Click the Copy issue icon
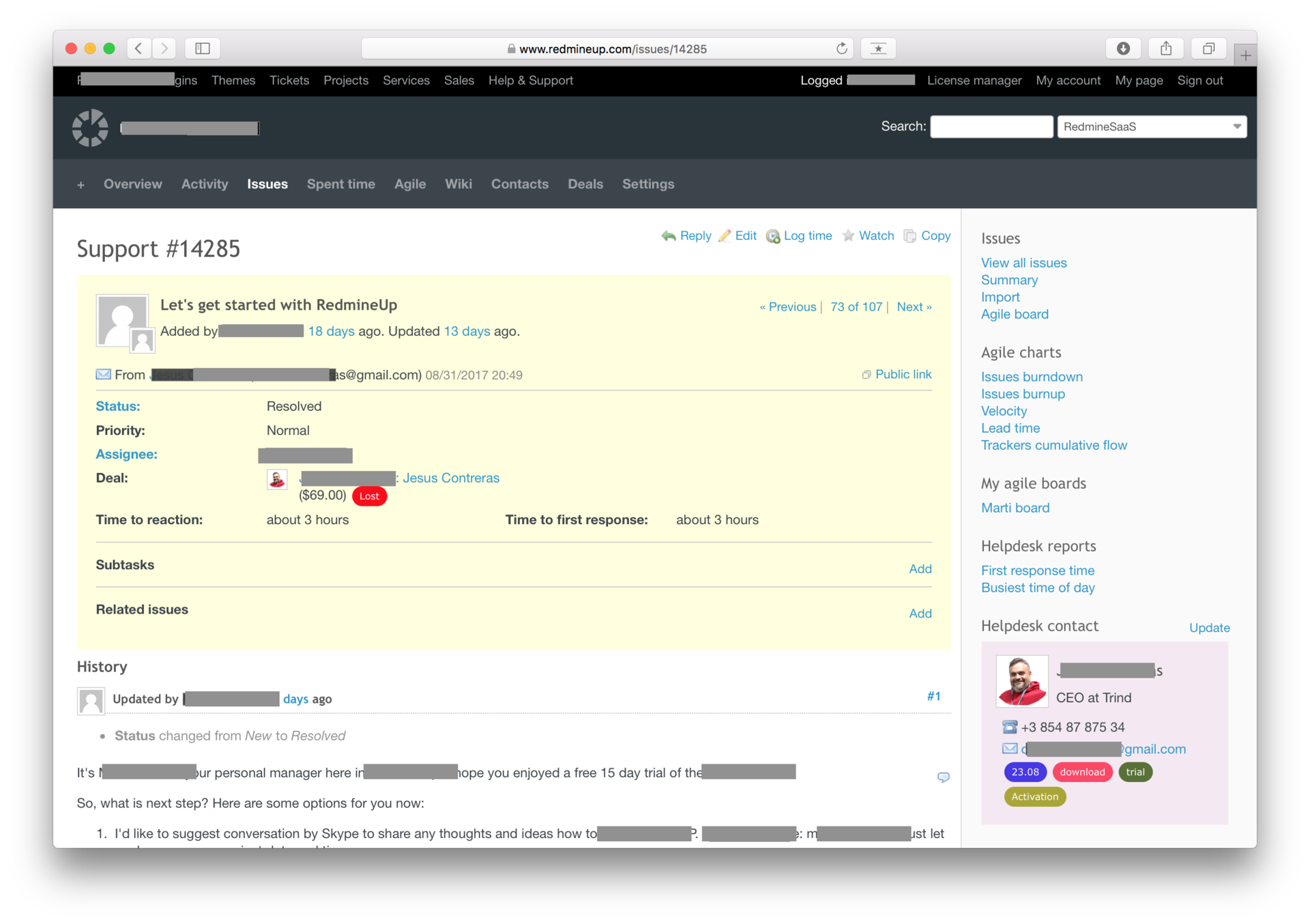1310x924 pixels. tap(909, 236)
